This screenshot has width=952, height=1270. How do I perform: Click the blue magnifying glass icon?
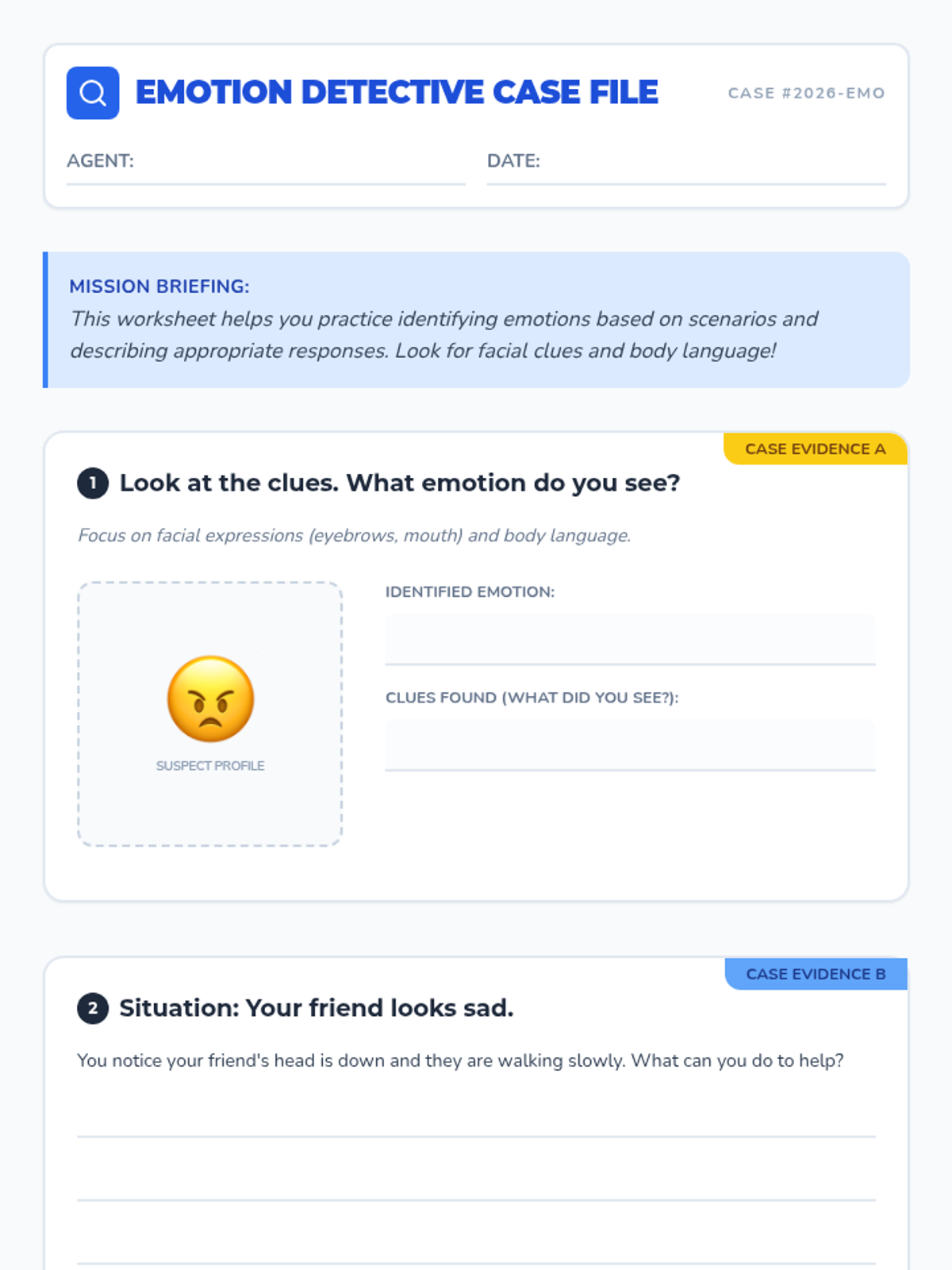pos(93,93)
